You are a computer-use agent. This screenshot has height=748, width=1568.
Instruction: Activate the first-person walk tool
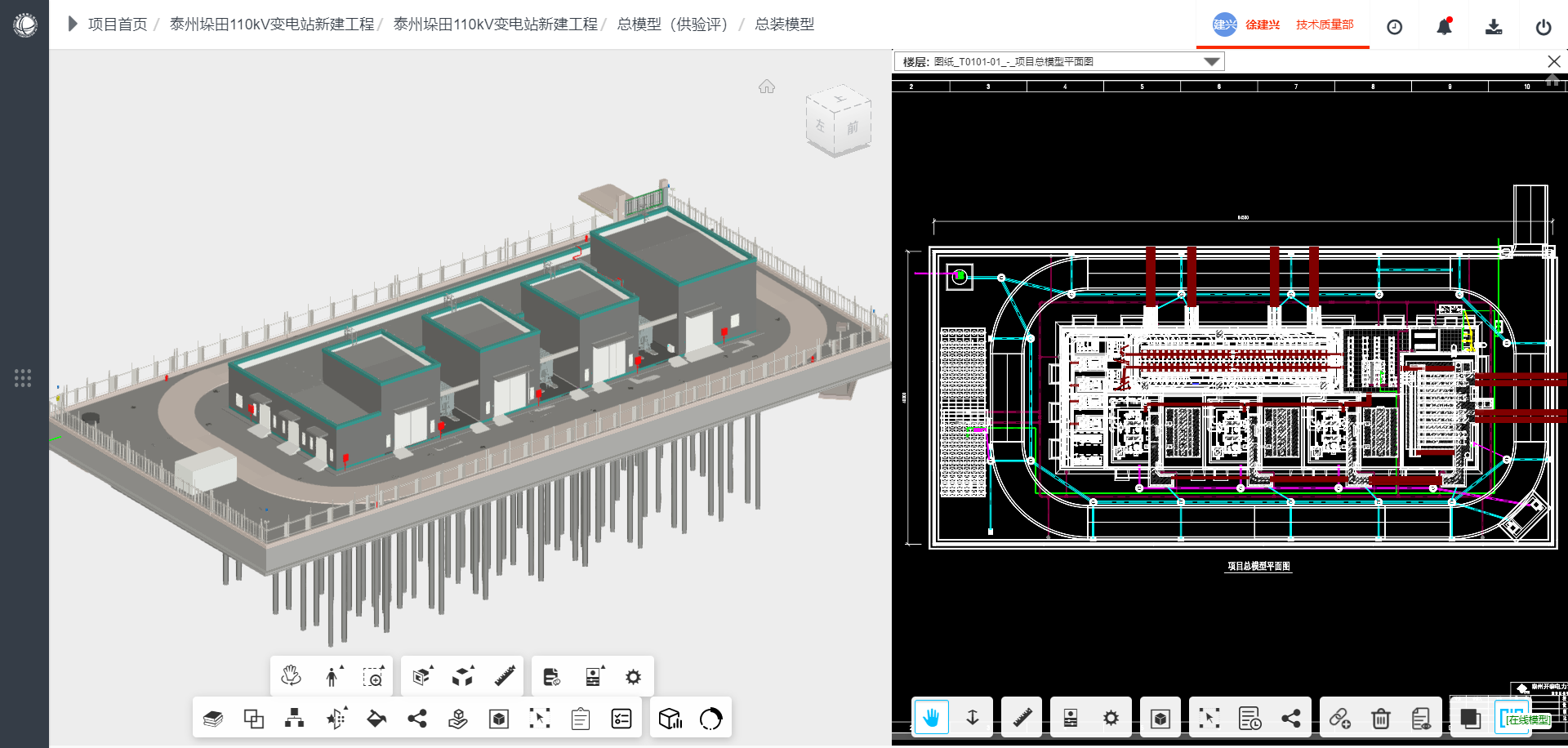332,676
